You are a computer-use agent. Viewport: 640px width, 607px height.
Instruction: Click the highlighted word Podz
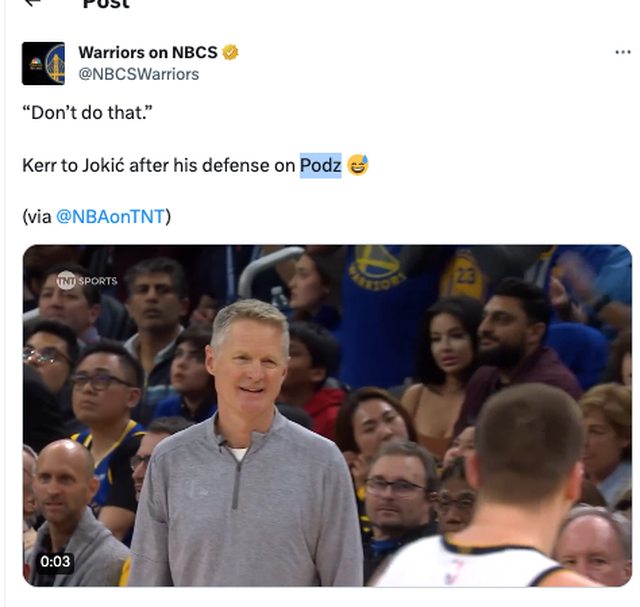[x=320, y=165]
